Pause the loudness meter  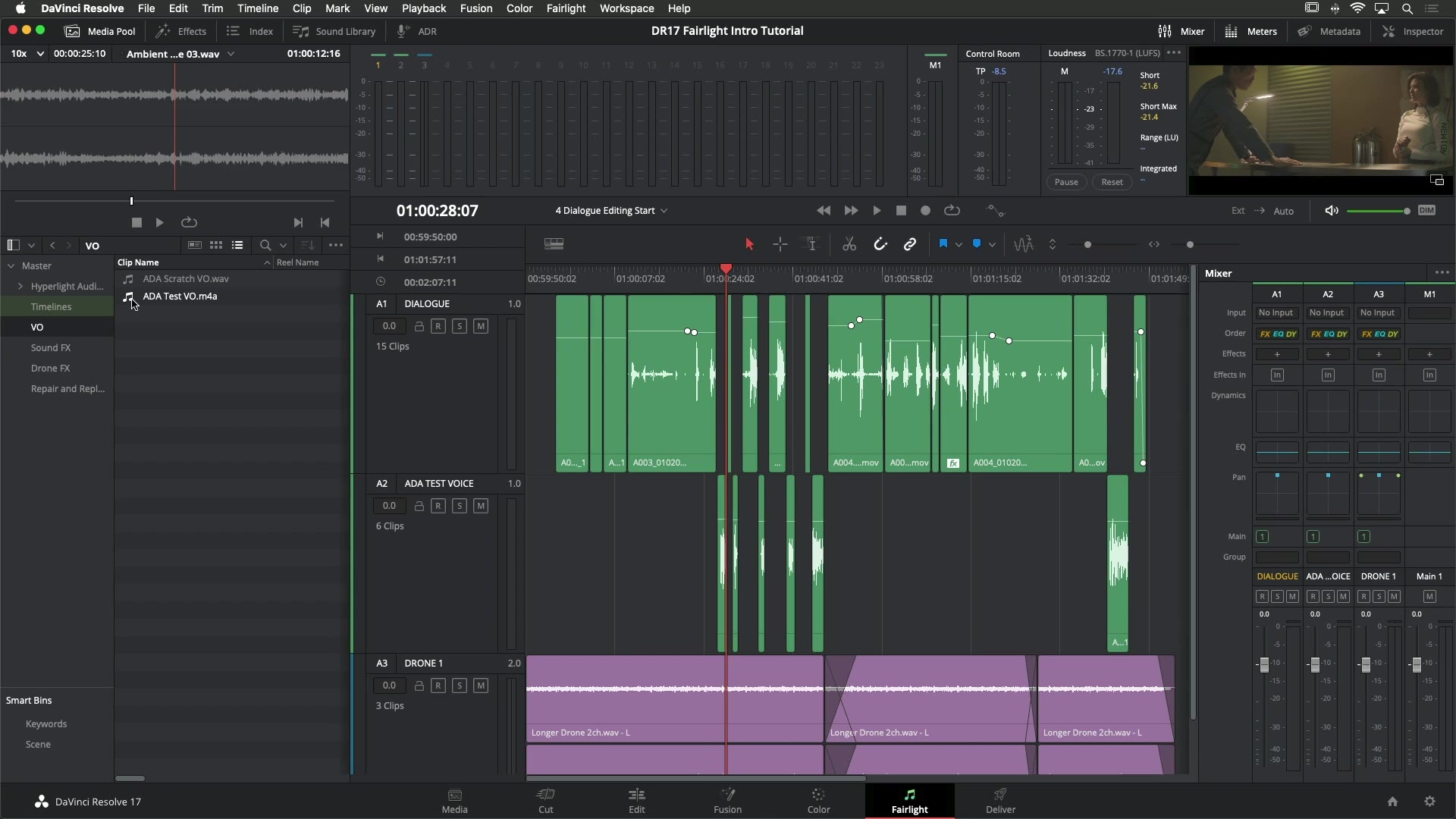point(1066,182)
